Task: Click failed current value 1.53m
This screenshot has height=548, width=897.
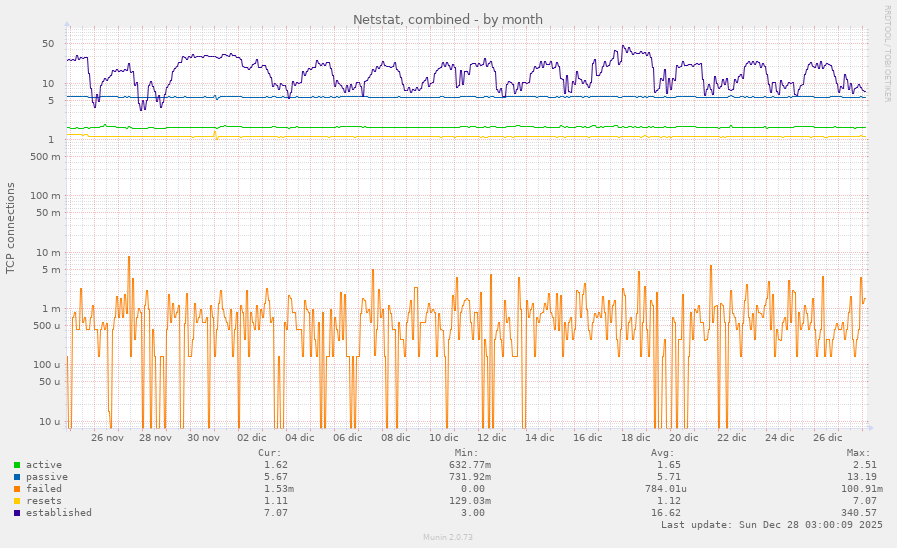Action: [x=279, y=489]
